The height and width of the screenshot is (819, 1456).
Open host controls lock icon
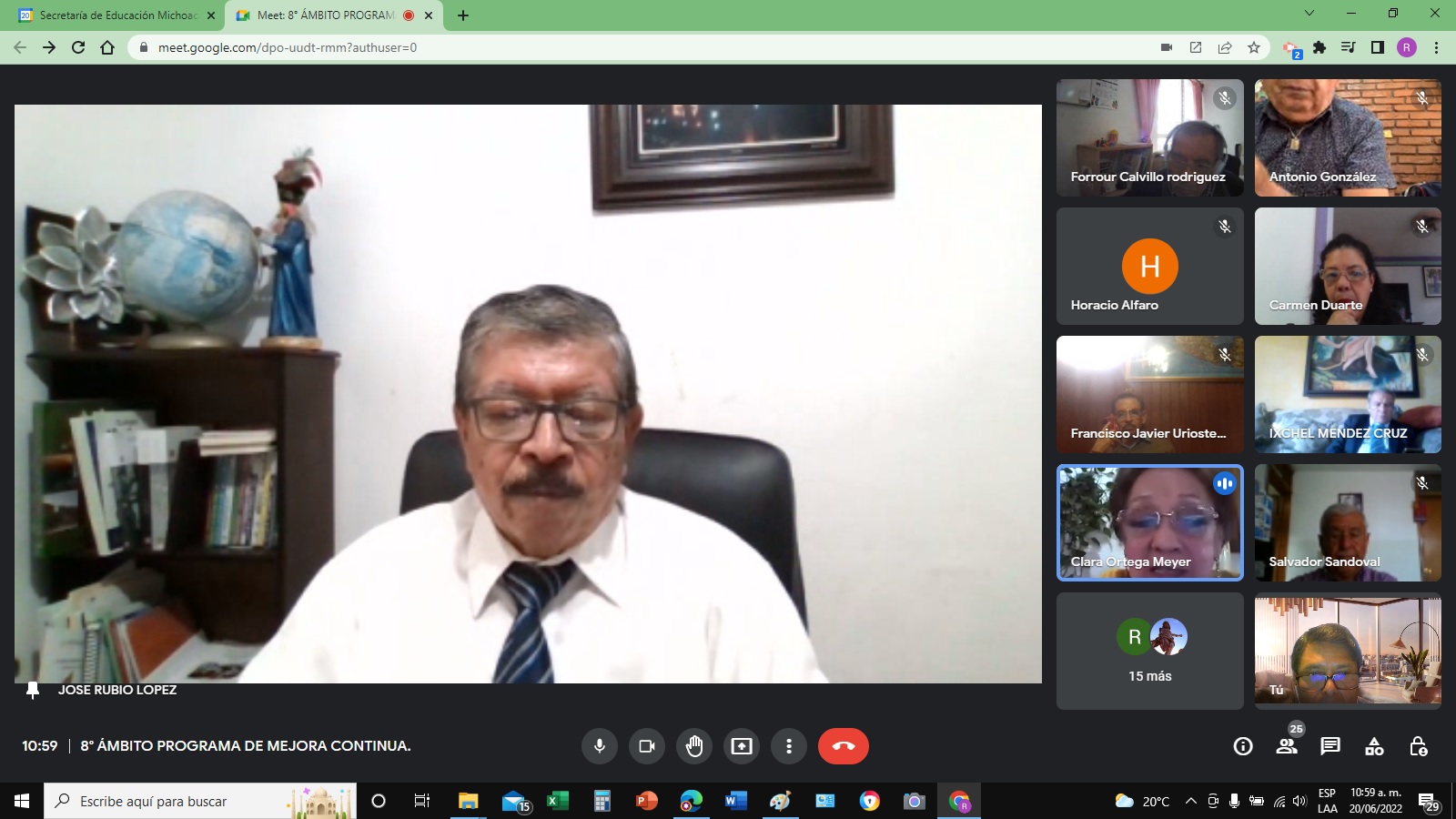(1418, 746)
